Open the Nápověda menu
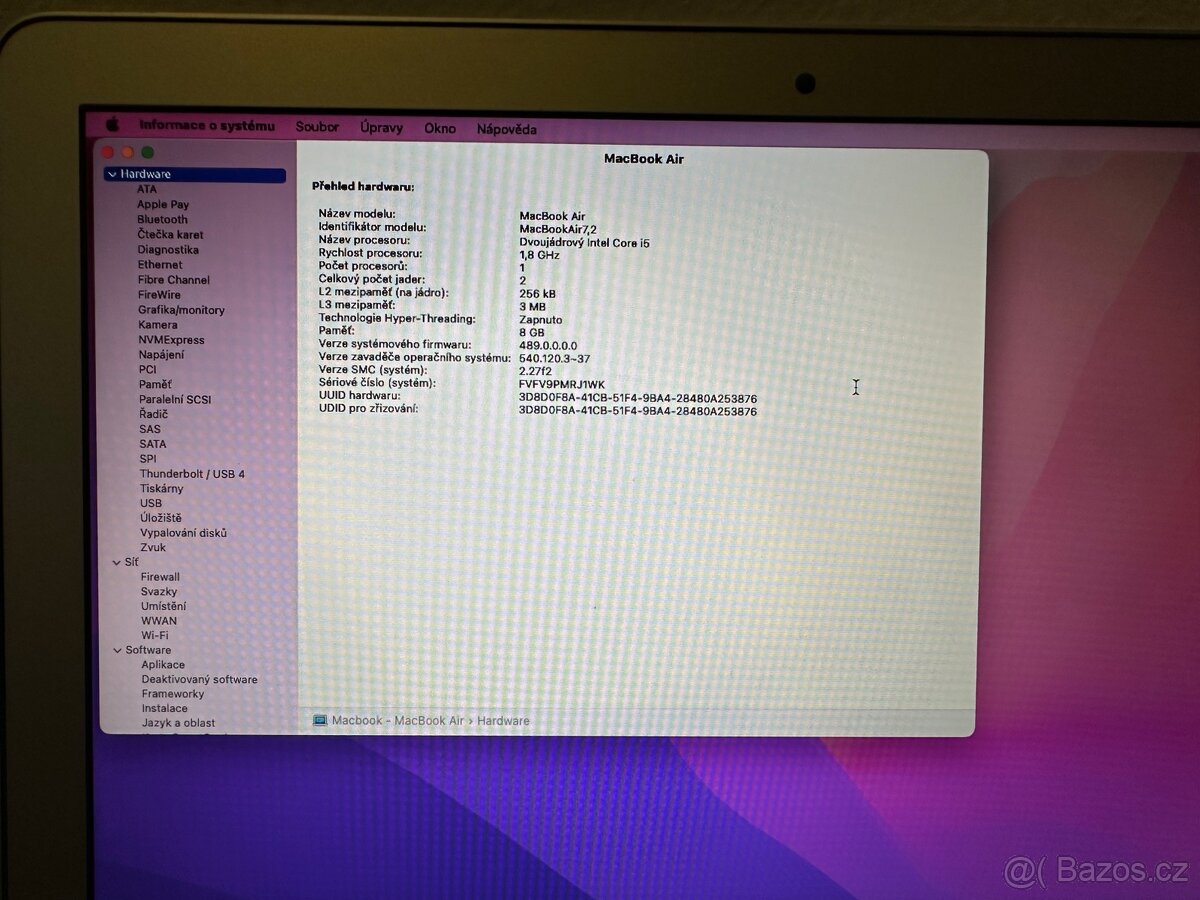 point(507,129)
